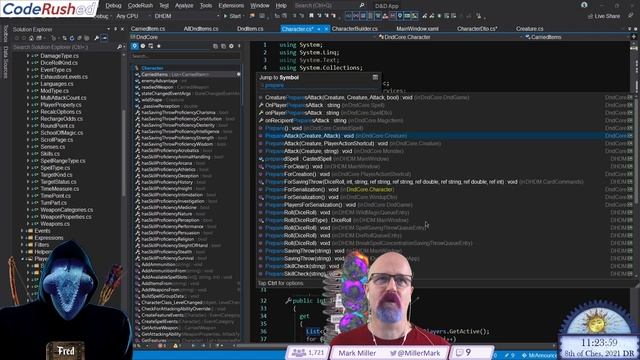Screen dimensions: 640x360
Task: Click Jump to Symbol options icon
Action: click(x=375, y=77)
